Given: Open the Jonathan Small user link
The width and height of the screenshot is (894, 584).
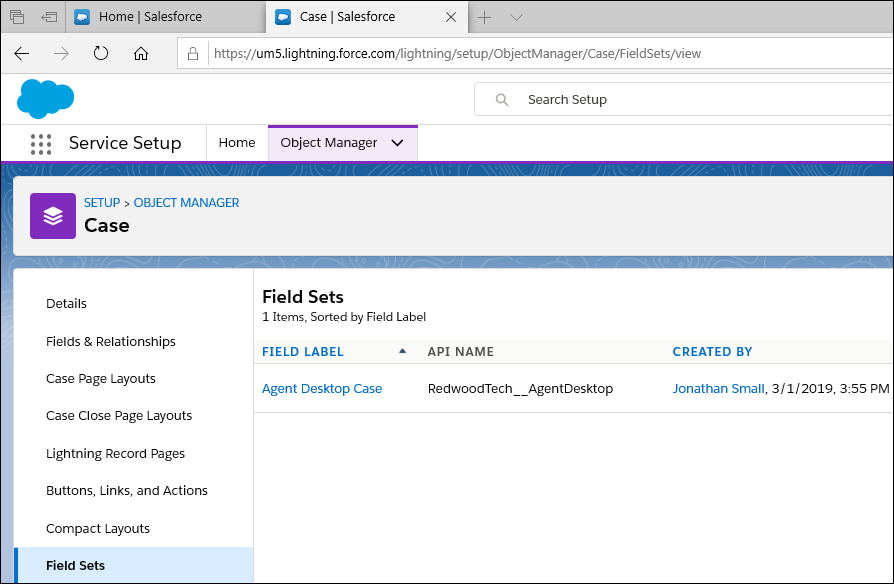Looking at the screenshot, I should pos(718,389).
